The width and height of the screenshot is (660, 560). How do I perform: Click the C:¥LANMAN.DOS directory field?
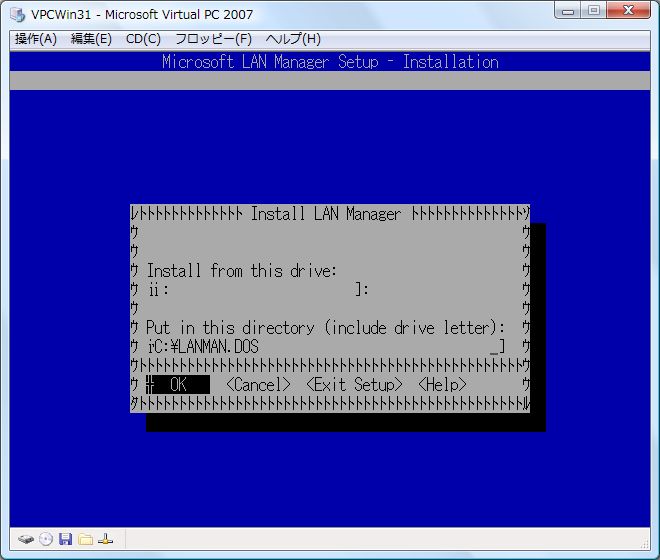coord(326,347)
